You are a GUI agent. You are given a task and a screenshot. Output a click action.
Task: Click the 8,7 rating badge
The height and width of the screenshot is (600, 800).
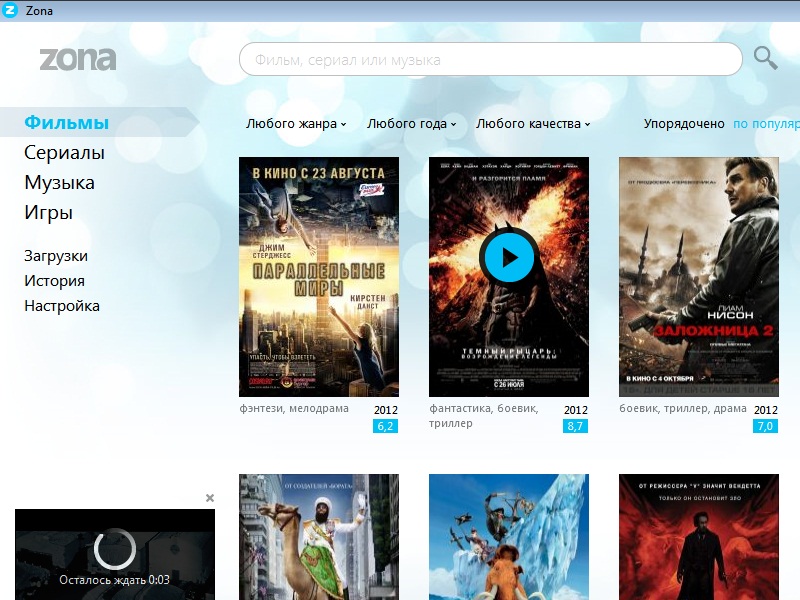click(x=575, y=426)
